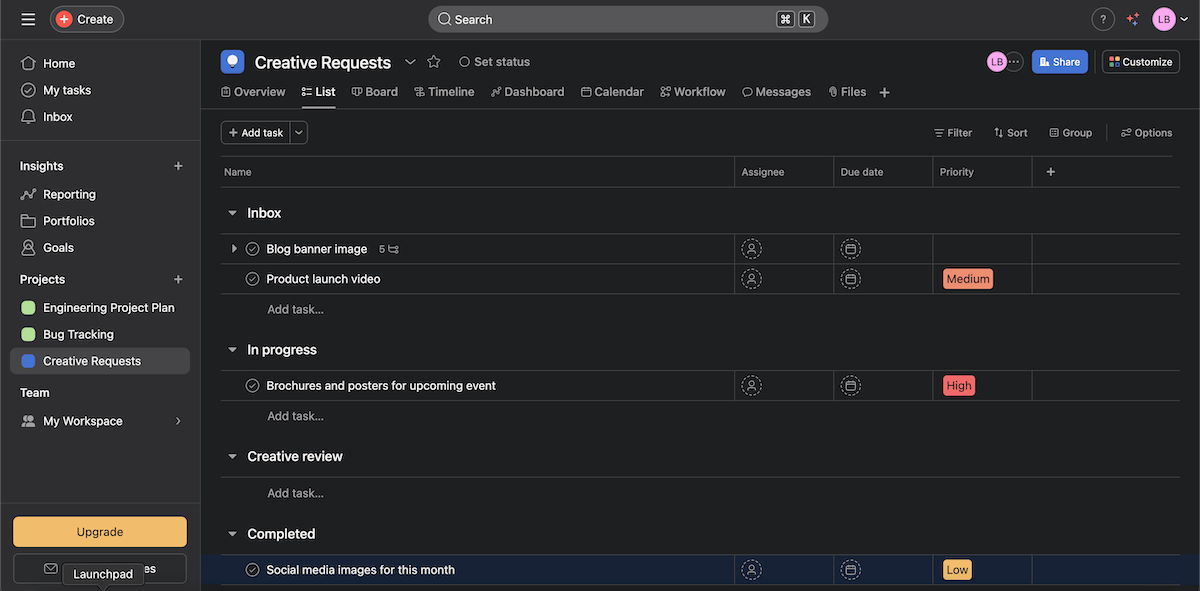The height and width of the screenshot is (591, 1200).
Task: Add a new tab with plus icon
Action: pyautogui.click(x=884, y=92)
